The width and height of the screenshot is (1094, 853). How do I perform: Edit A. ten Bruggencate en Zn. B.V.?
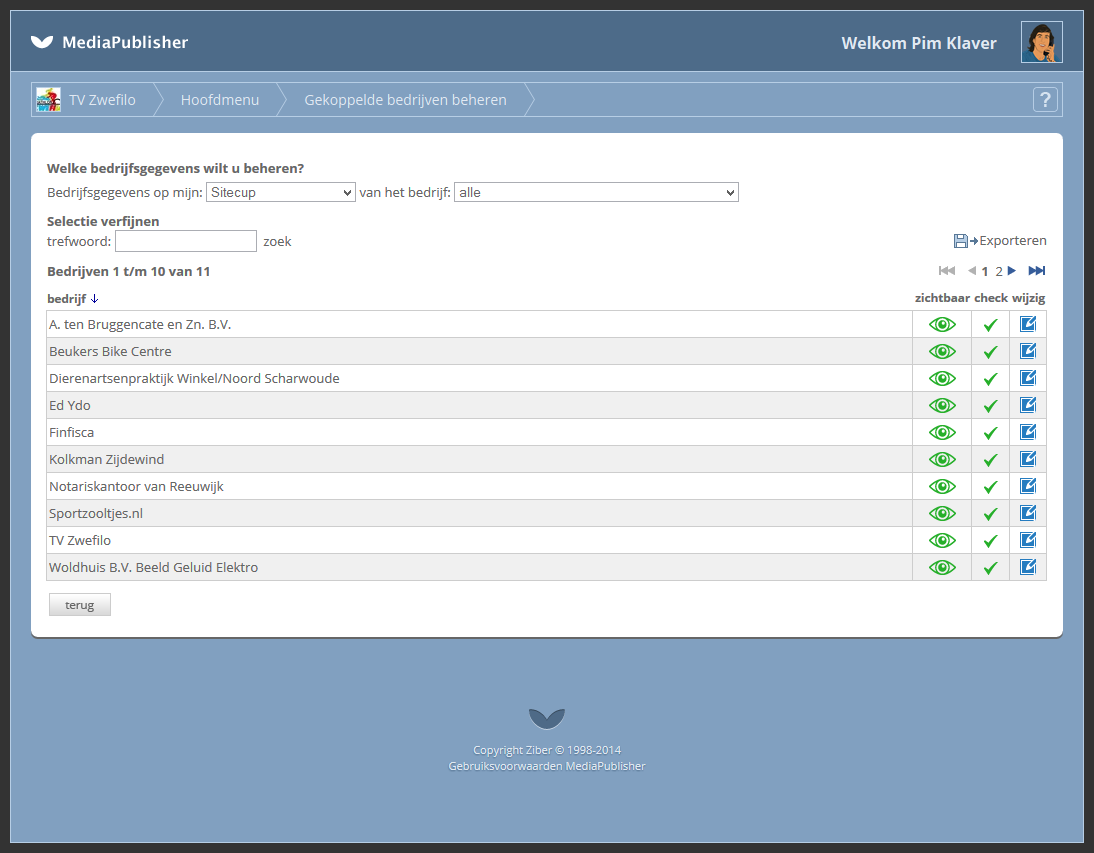(1028, 324)
